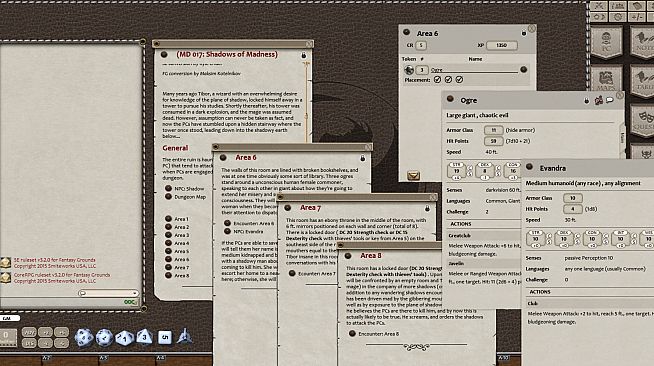Click the identification icon in Ogre header
Screen dimensions: 654x366
tap(599, 100)
